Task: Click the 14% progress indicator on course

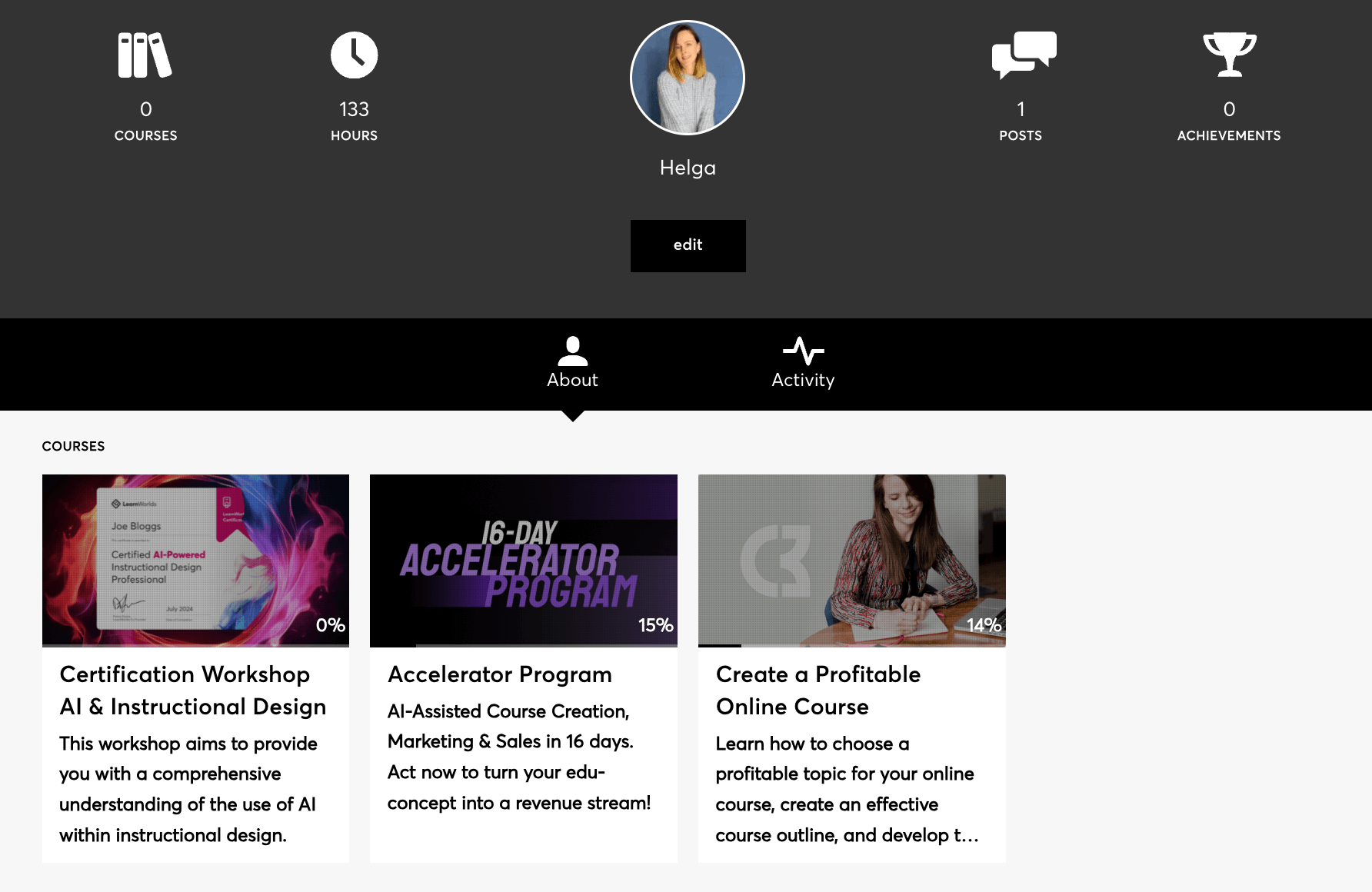Action: coord(984,625)
